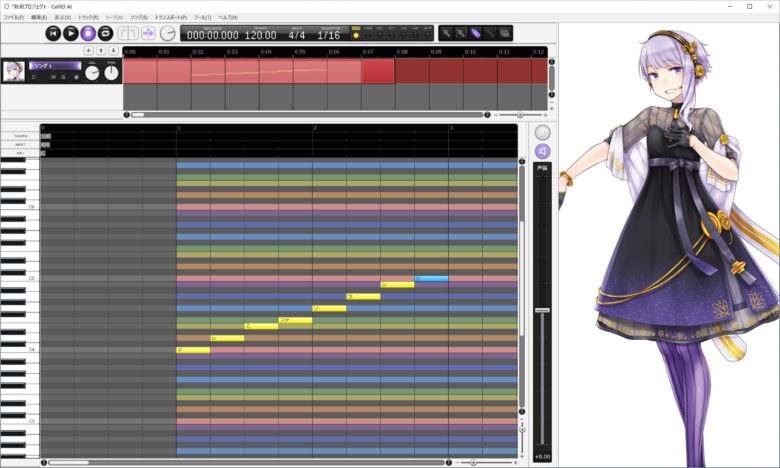The height and width of the screenshot is (468, 780).
Task: Click the C5 piano key
Action: pyautogui.click(x=20, y=279)
